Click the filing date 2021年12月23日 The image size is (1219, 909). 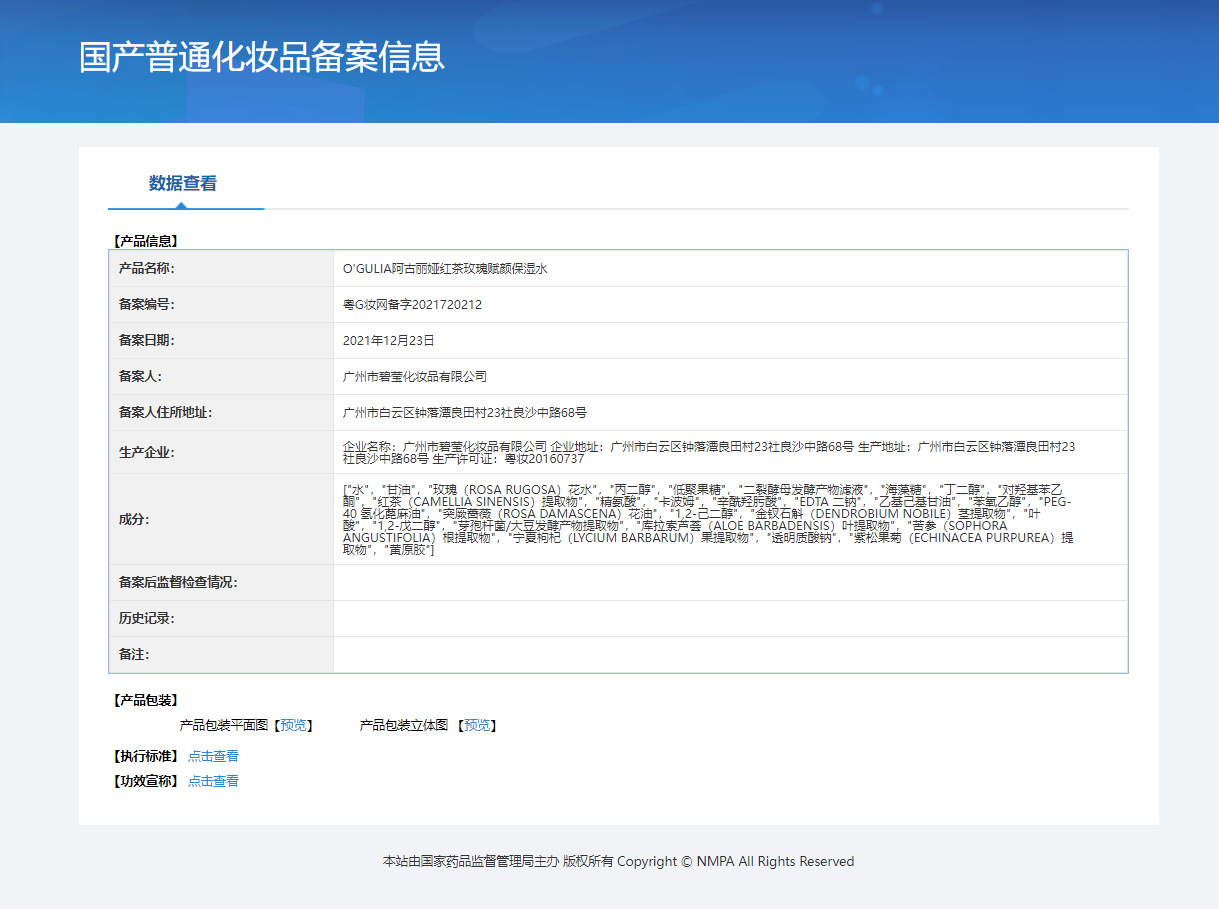click(389, 341)
